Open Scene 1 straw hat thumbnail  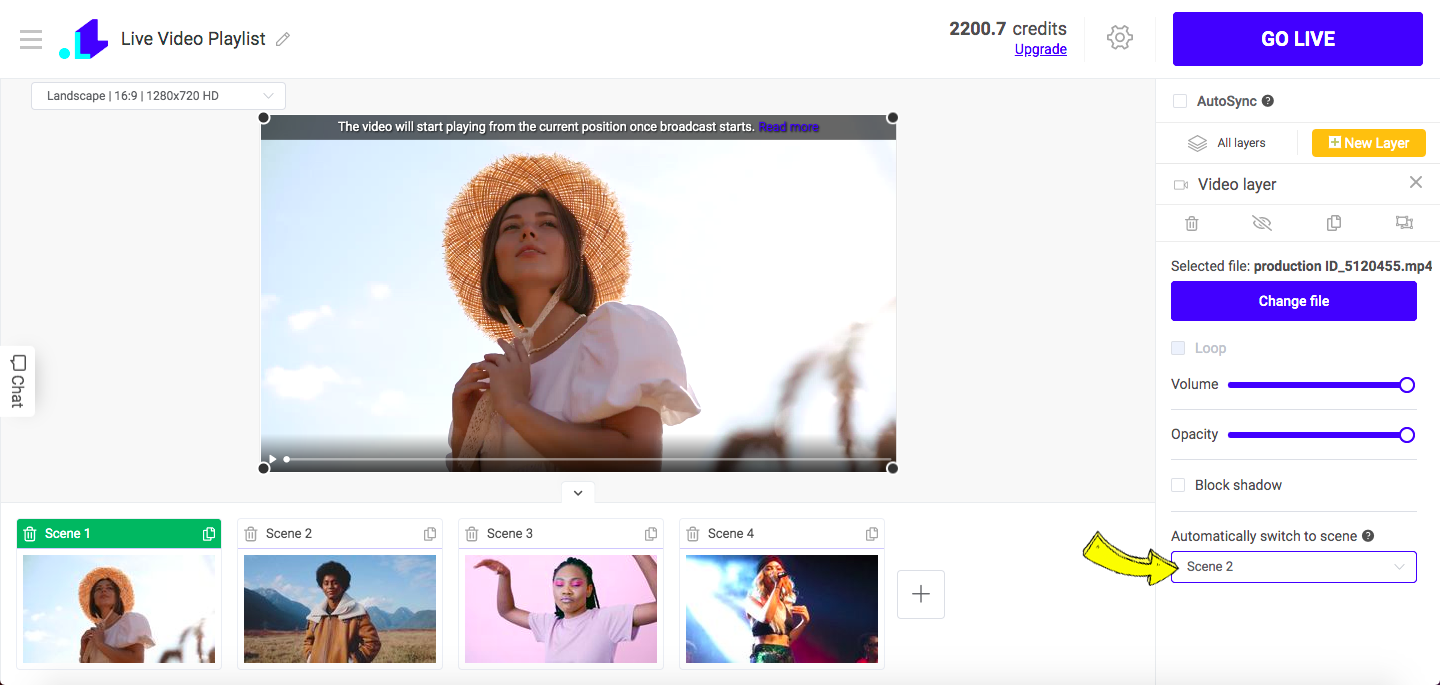tap(119, 609)
